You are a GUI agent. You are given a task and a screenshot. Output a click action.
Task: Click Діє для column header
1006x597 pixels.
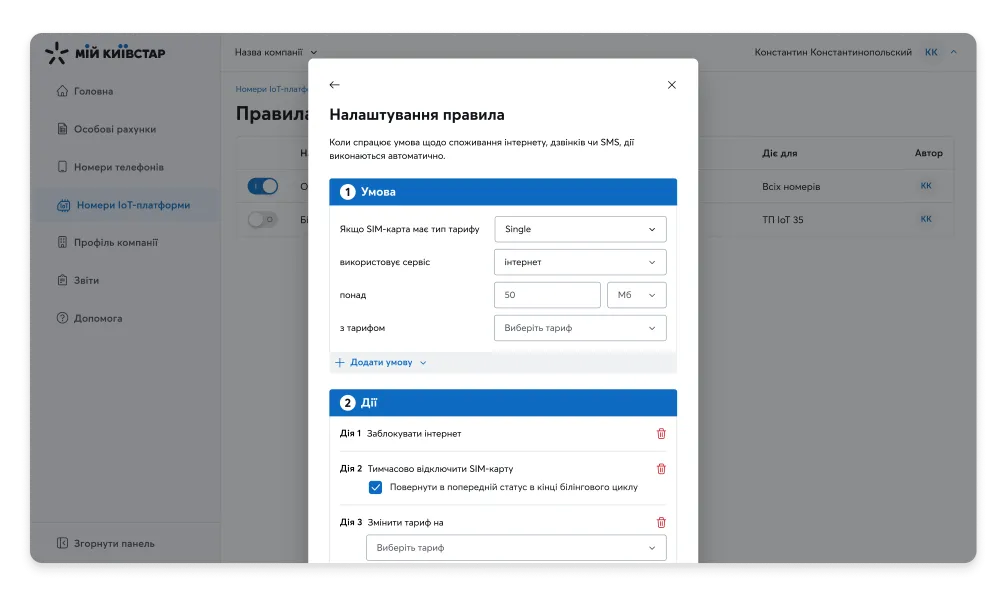[780, 153]
